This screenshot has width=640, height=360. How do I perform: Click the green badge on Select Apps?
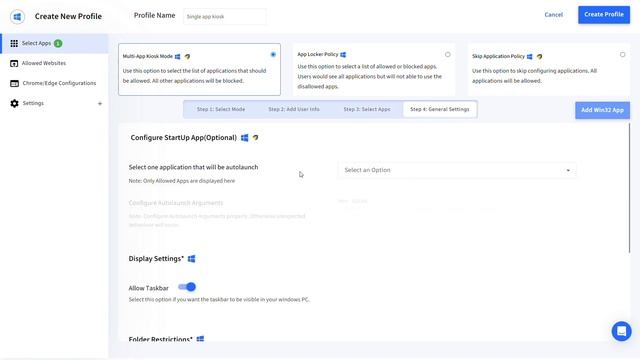[x=58, y=43]
